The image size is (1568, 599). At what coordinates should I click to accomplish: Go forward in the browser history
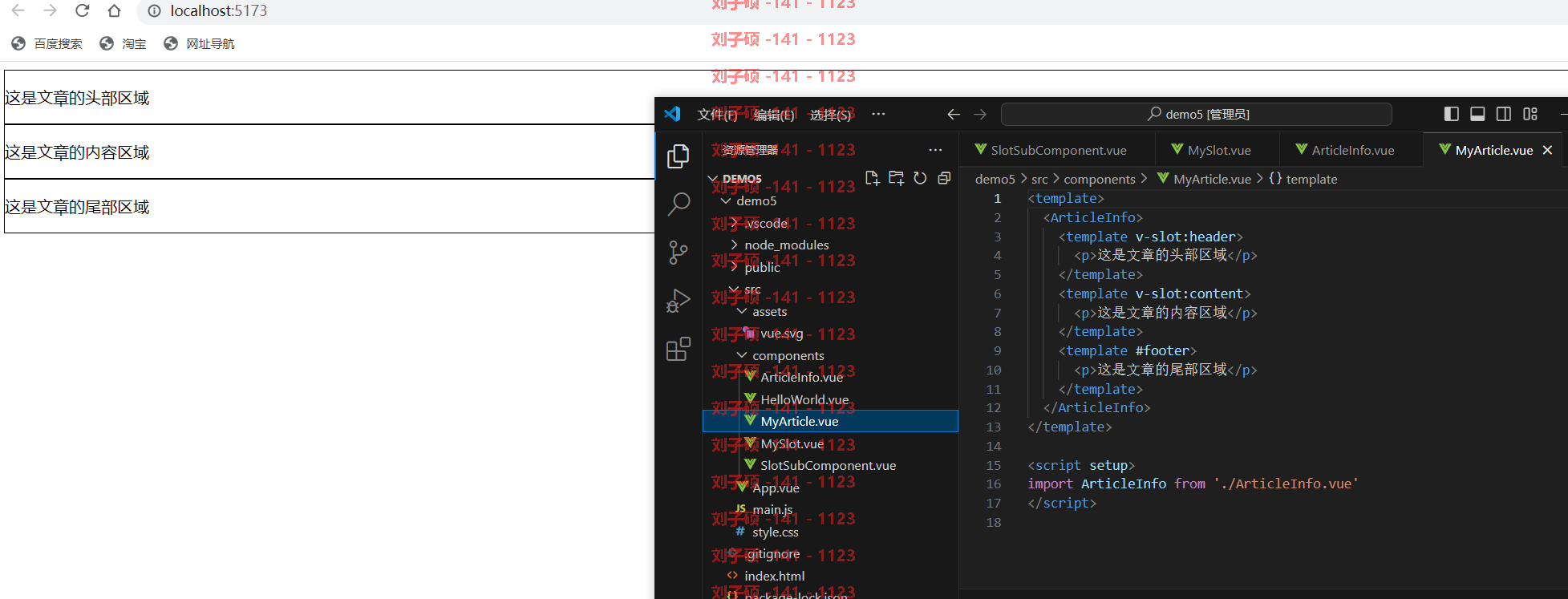coord(50,10)
